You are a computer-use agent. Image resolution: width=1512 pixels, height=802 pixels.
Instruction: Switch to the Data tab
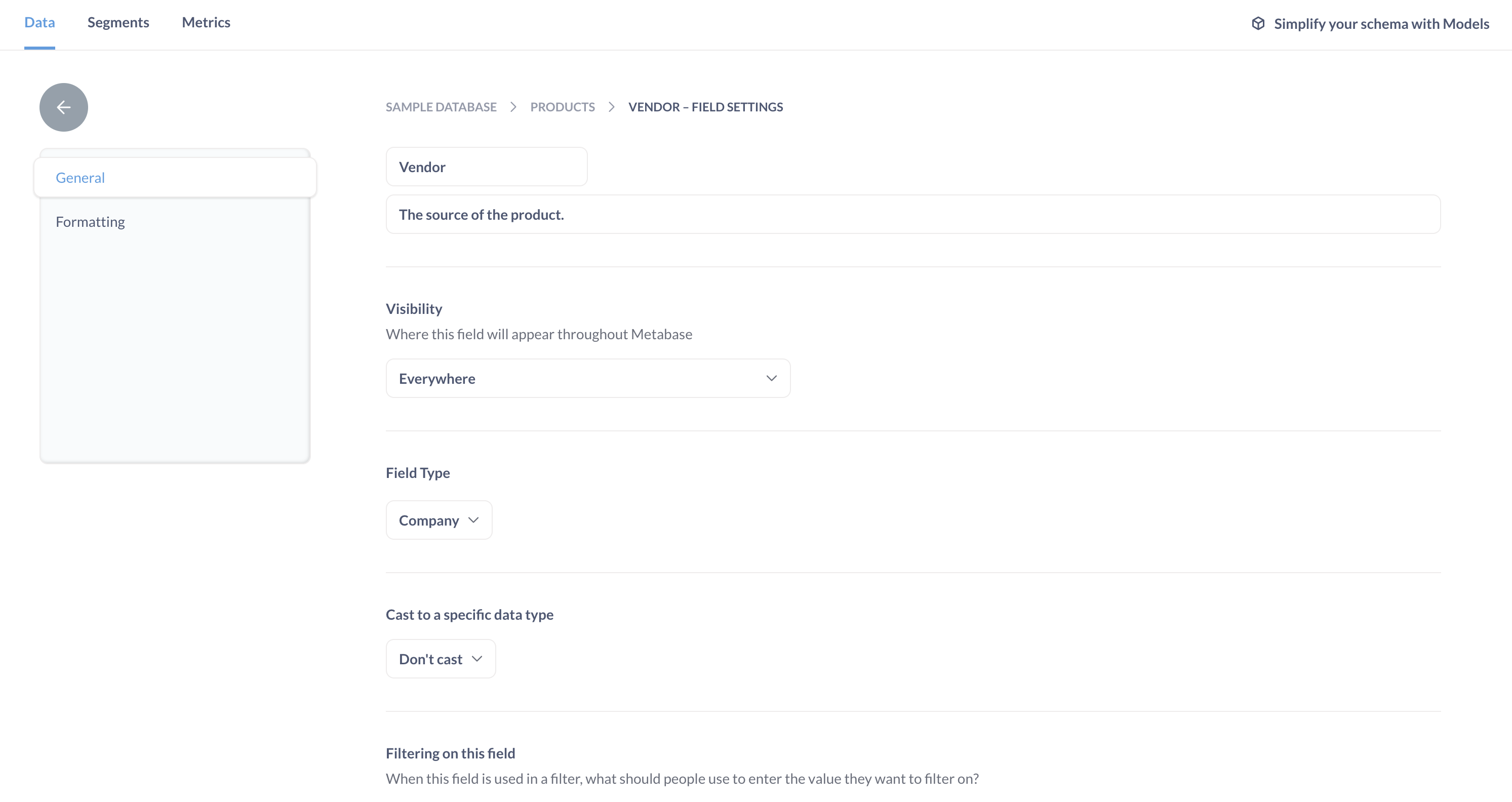(39, 22)
